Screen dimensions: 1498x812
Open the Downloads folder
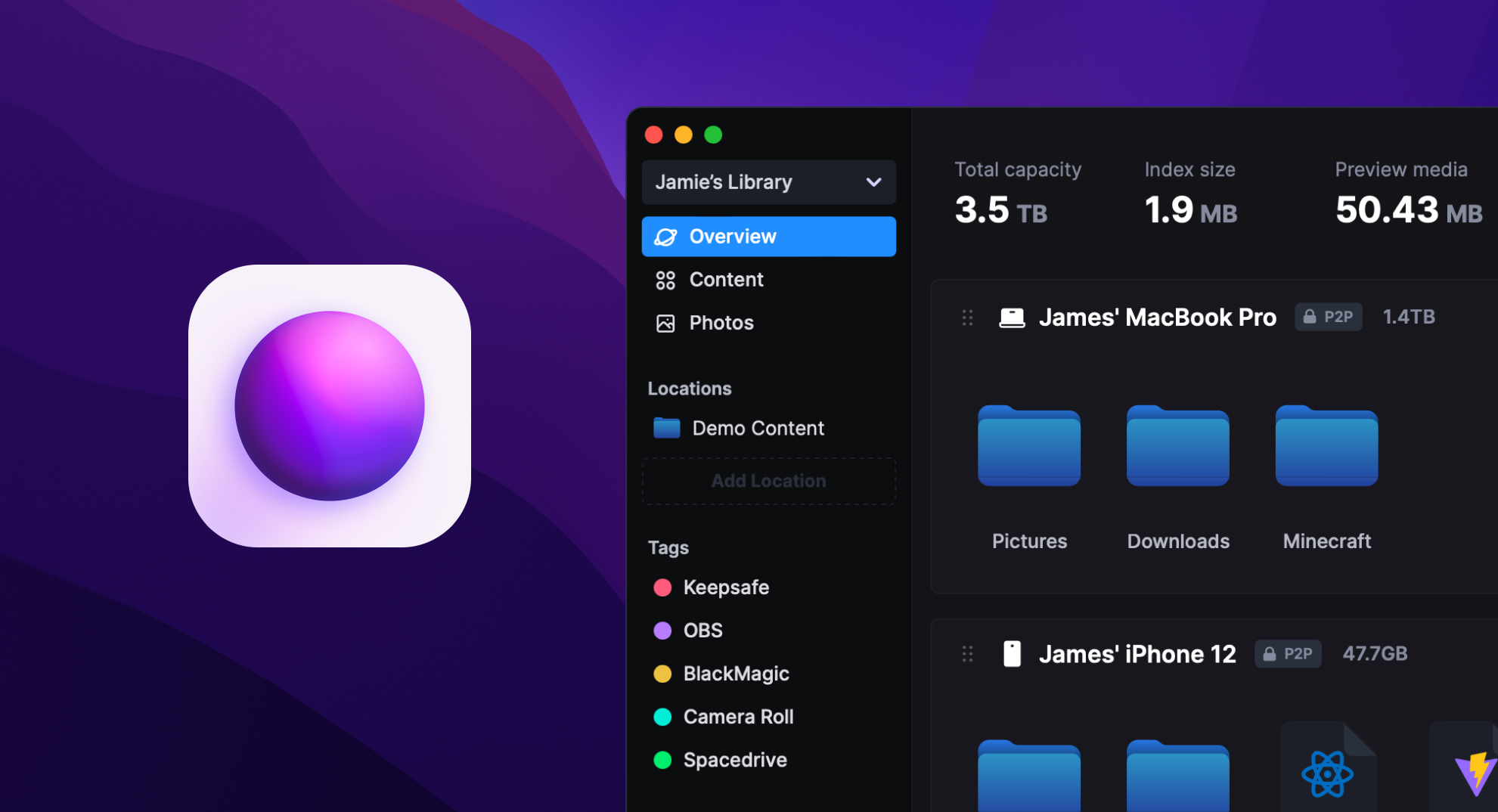click(x=1177, y=448)
